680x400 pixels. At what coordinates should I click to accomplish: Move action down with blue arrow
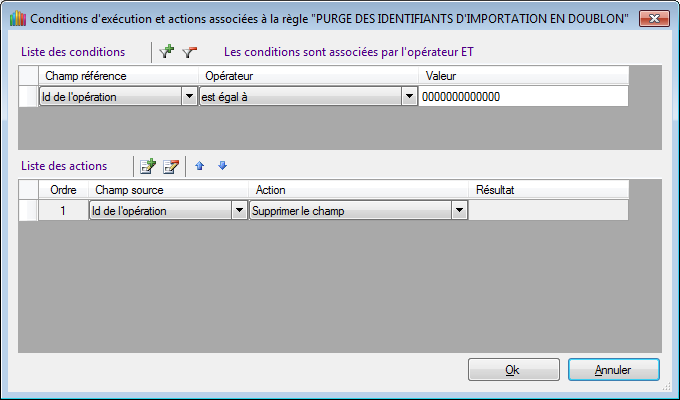pos(222,165)
